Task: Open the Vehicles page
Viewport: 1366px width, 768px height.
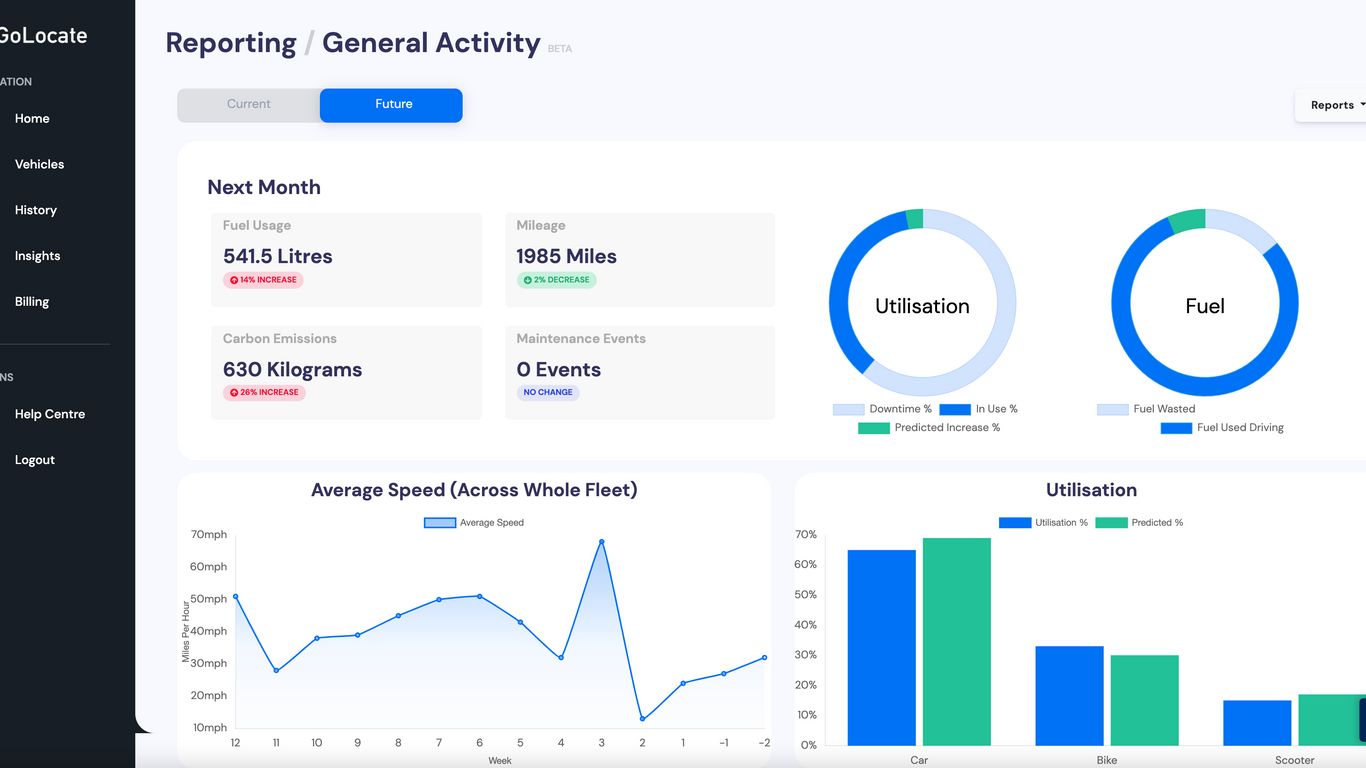Action: click(39, 164)
